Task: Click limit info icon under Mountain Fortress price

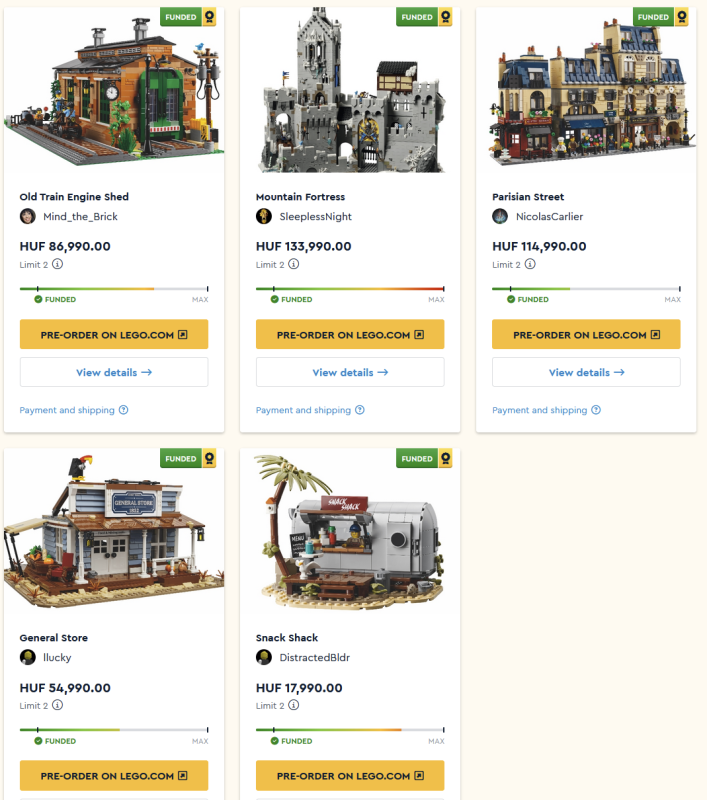Action: 294,264
